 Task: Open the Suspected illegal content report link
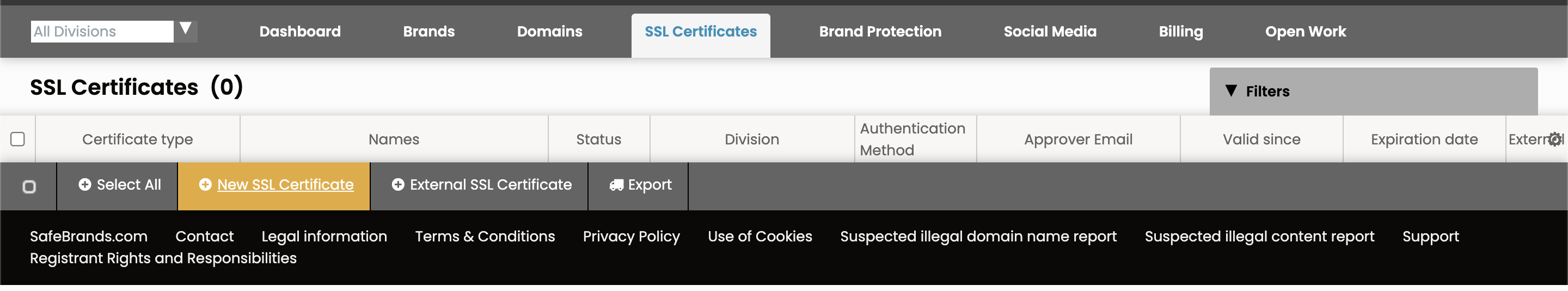[x=1259, y=236]
